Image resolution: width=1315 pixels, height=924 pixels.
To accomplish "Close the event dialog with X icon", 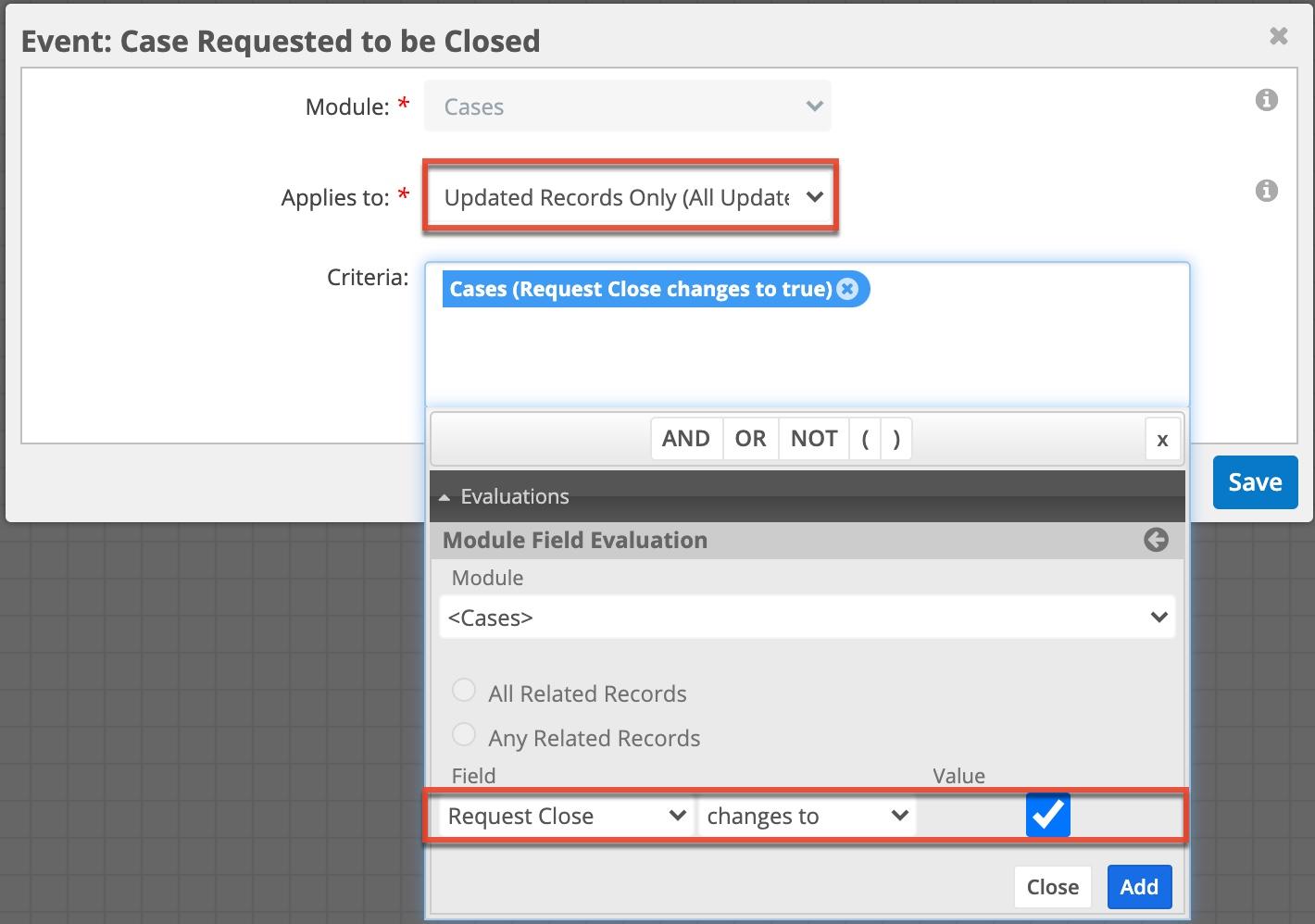I will (x=1278, y=36).
